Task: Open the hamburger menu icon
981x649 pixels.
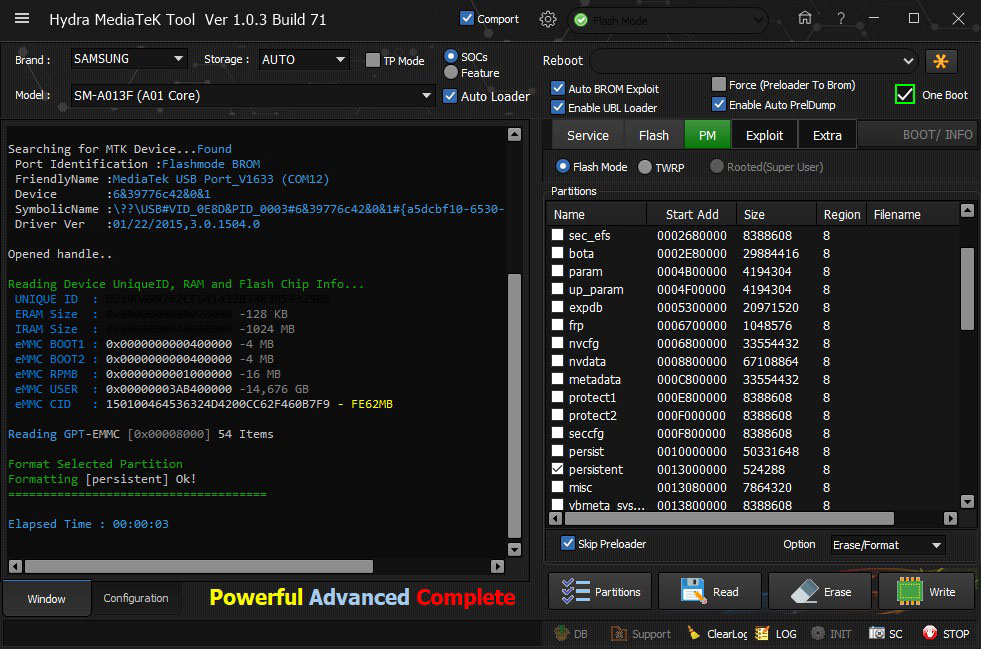Action: coord(22,19)
